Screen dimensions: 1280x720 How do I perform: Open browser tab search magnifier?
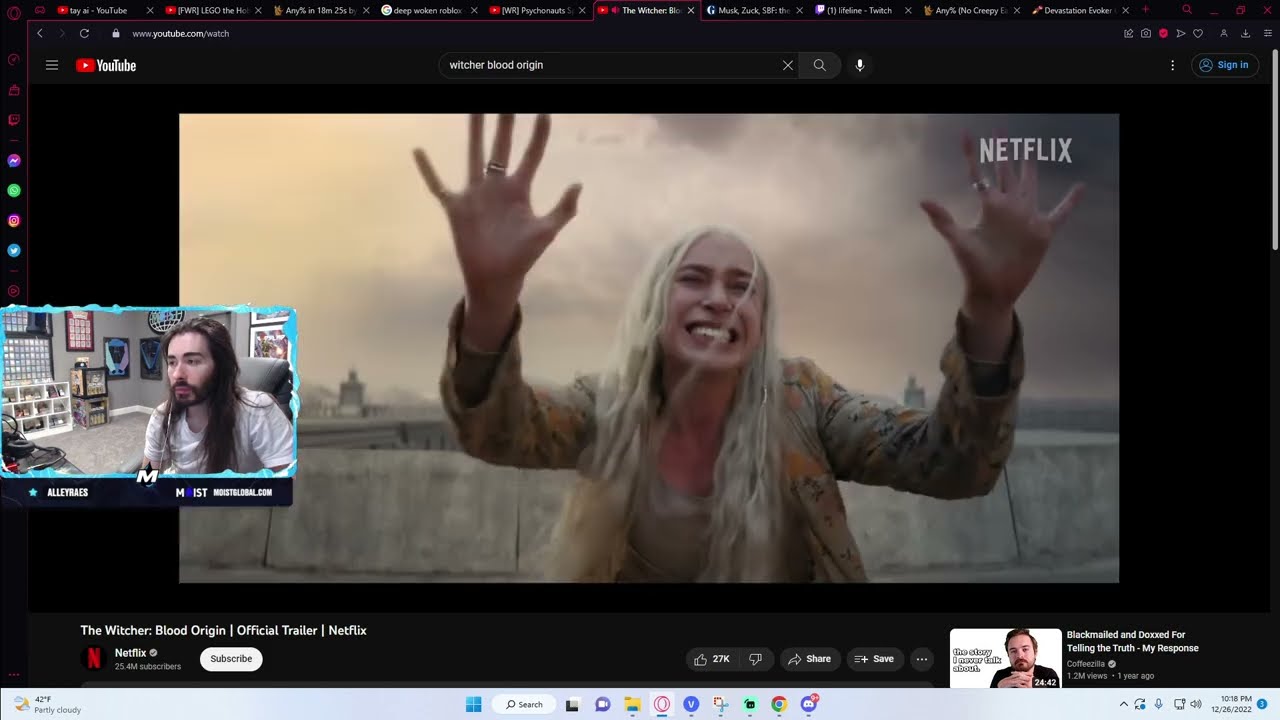(1187, 10)
